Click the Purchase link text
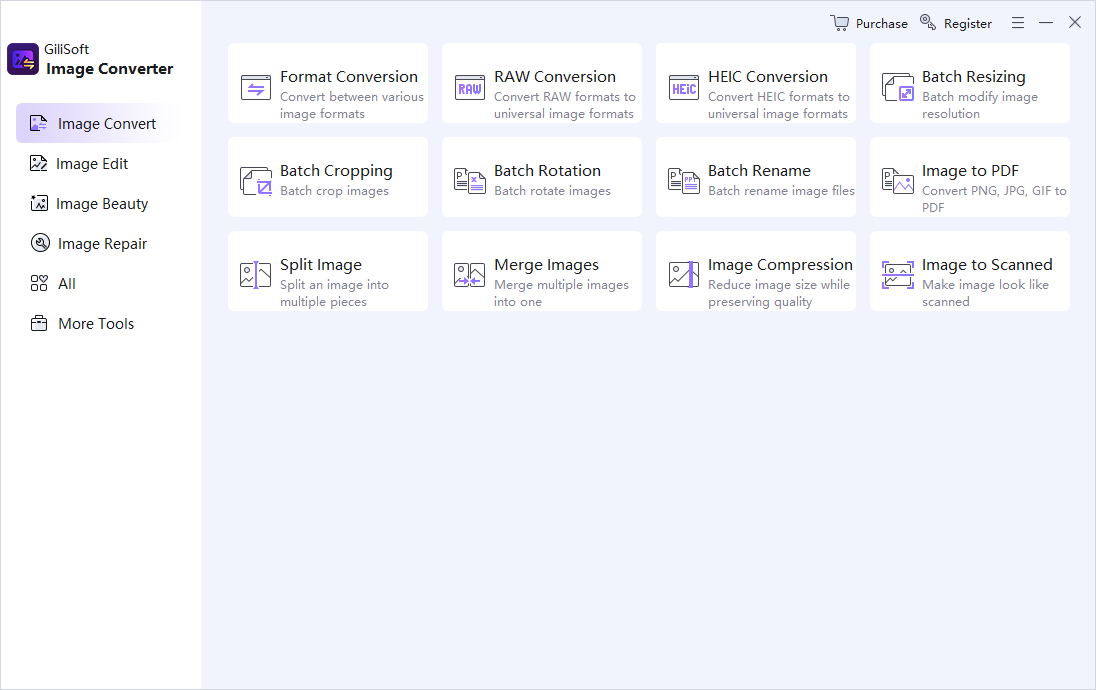The image size is (1096, 690). pos(881,24)
